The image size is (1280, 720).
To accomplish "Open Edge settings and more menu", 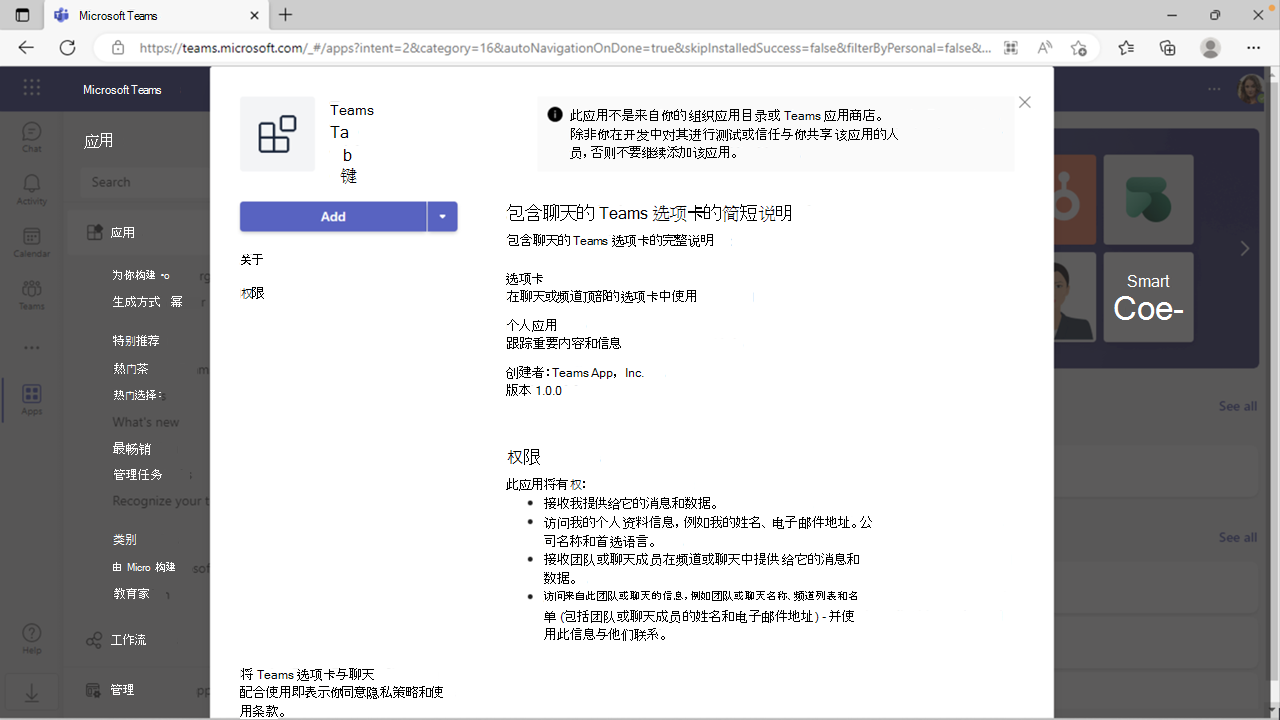I will [x=1253, y=48].
